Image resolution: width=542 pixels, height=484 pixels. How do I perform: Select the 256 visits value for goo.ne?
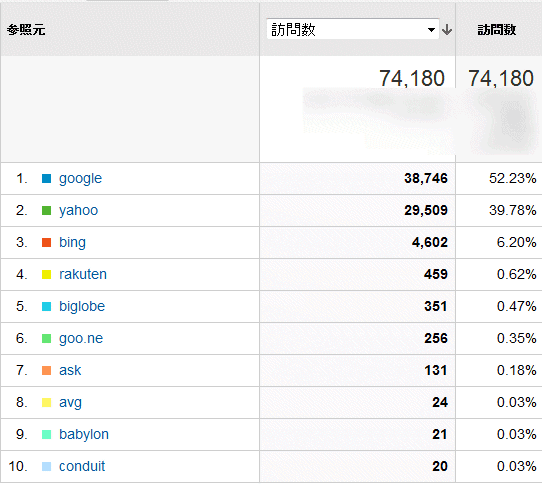coord(436,338)
